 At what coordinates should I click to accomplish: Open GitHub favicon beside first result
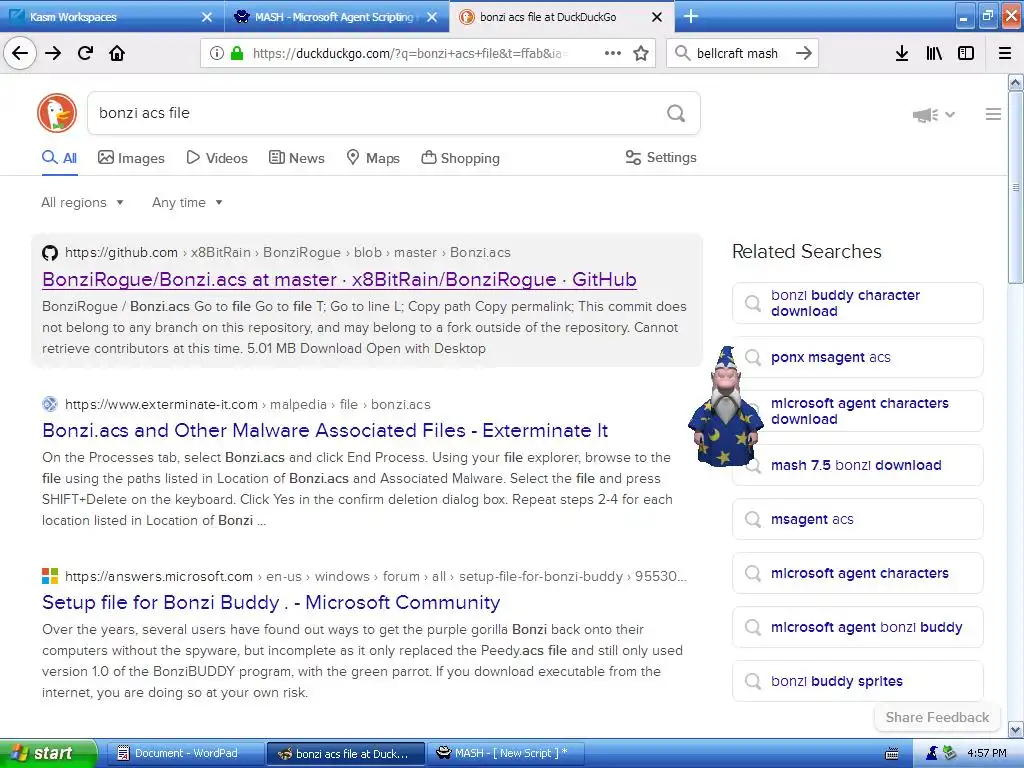(x=50, y=253)
